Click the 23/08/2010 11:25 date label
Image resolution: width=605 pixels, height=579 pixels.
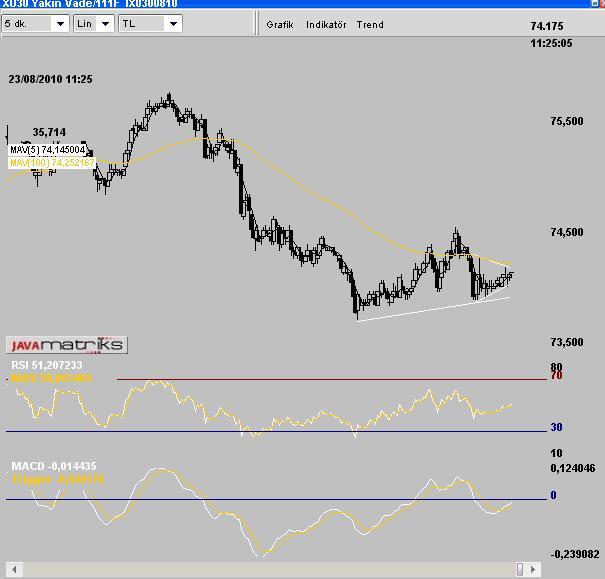50,79
